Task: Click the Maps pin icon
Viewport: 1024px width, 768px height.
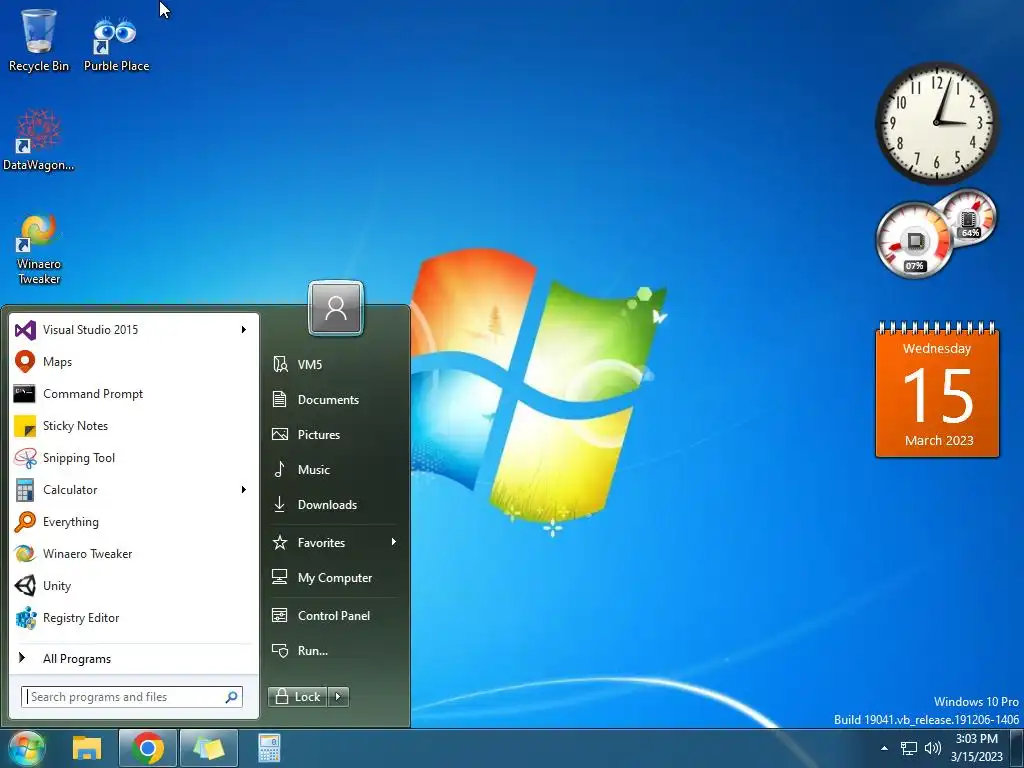Action: click(25, 361)
